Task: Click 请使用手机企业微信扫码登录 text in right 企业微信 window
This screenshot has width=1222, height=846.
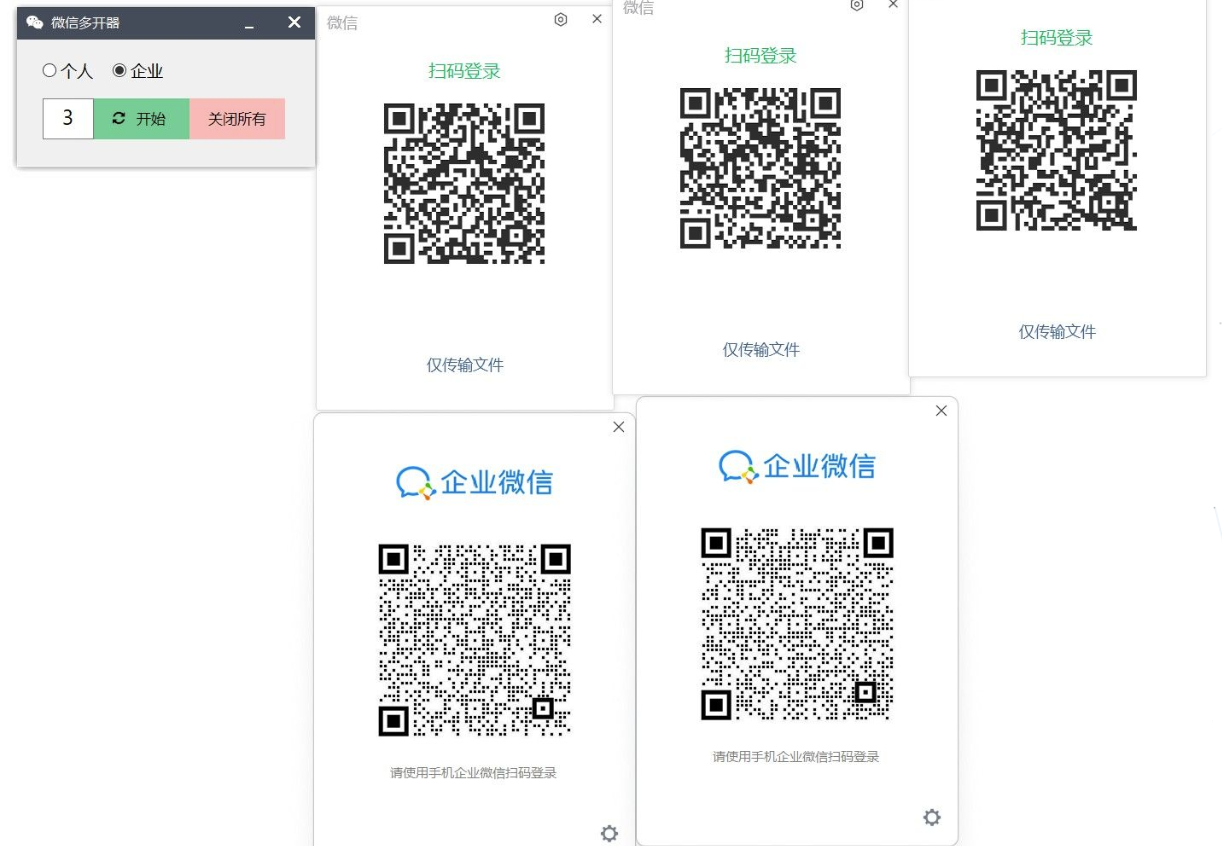Action: pos(796,757)
